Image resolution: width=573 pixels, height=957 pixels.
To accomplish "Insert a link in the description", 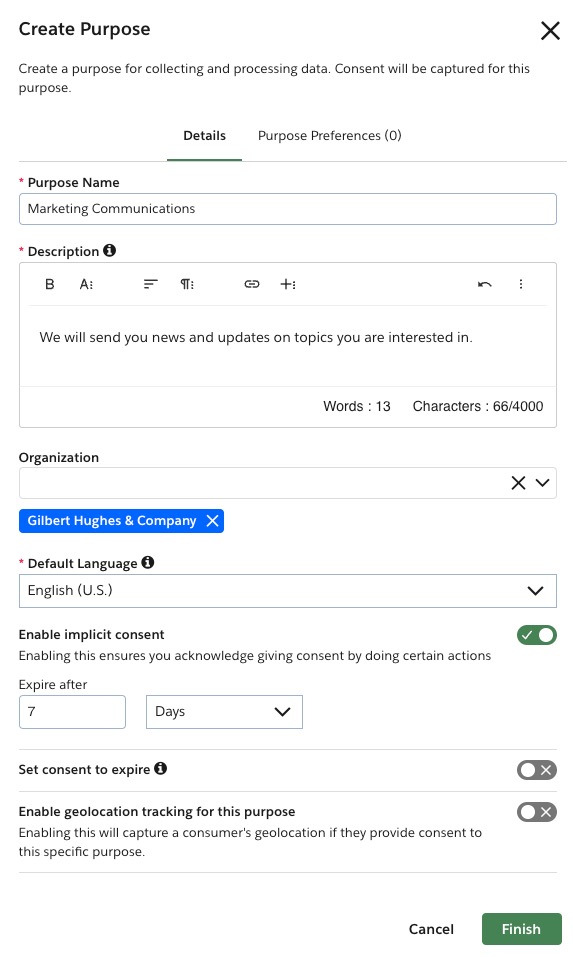I will (251, 284).
